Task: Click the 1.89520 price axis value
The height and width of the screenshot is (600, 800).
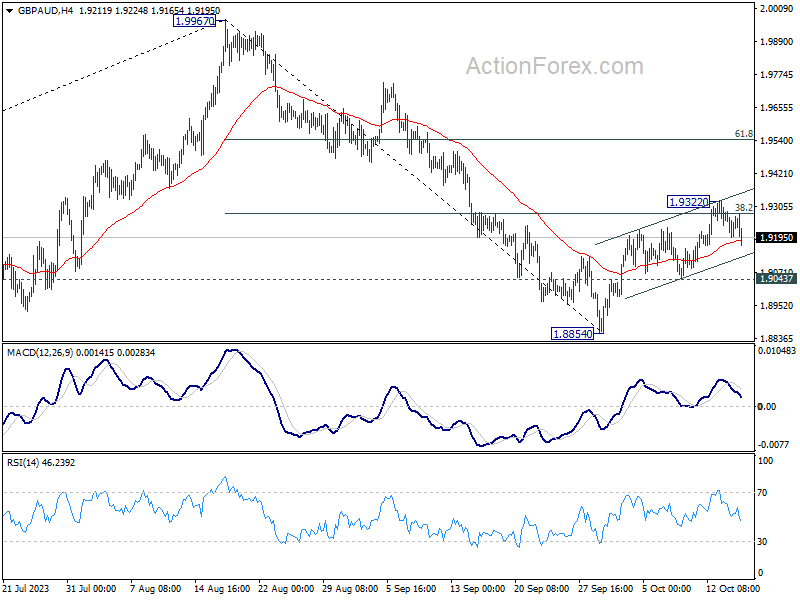Action: point(777,306)
